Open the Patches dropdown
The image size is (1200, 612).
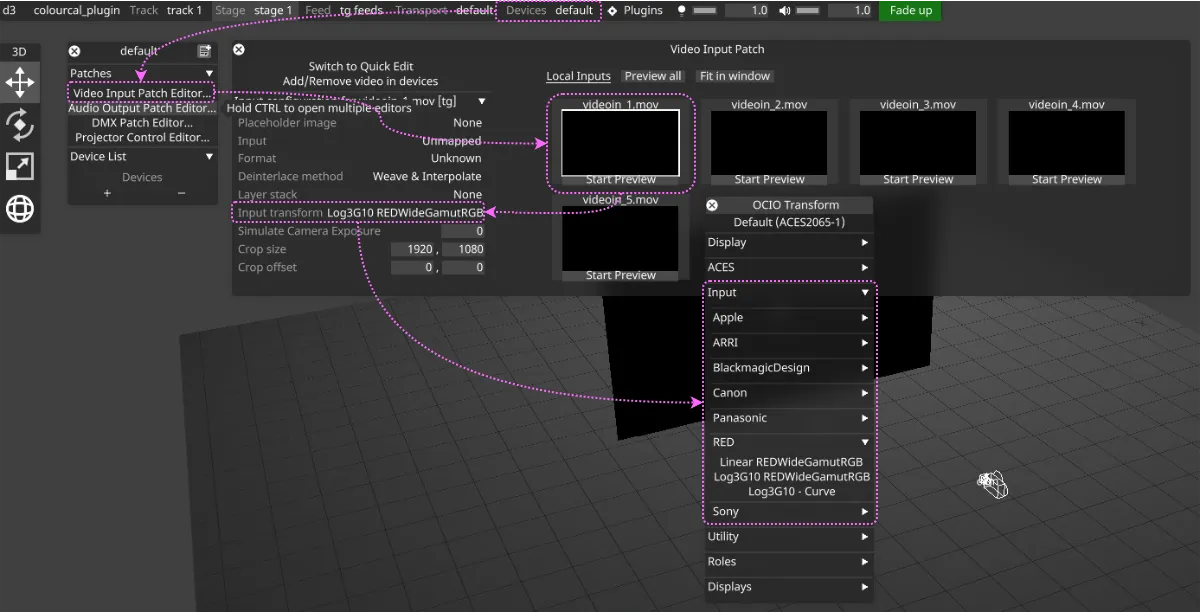[x=141, y=72]
